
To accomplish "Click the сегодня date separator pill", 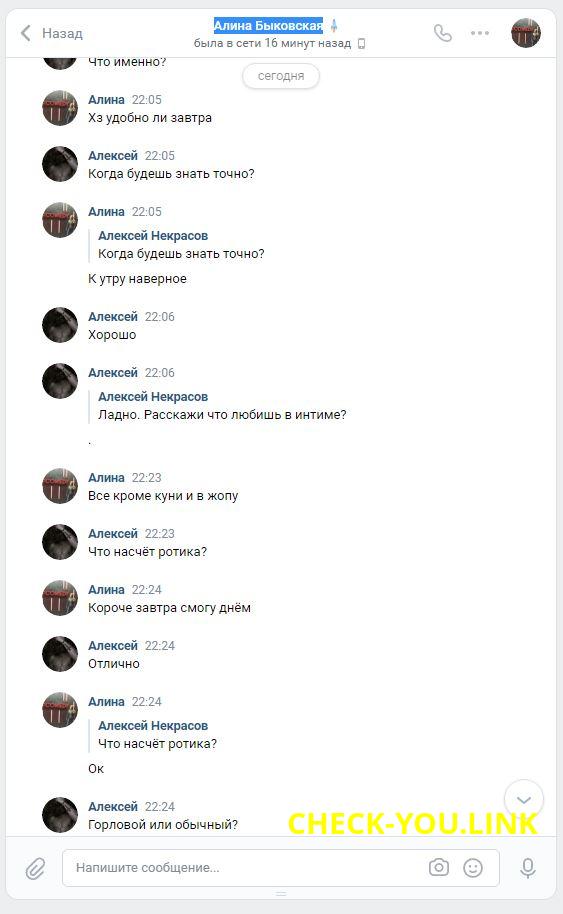I will 281,76.
